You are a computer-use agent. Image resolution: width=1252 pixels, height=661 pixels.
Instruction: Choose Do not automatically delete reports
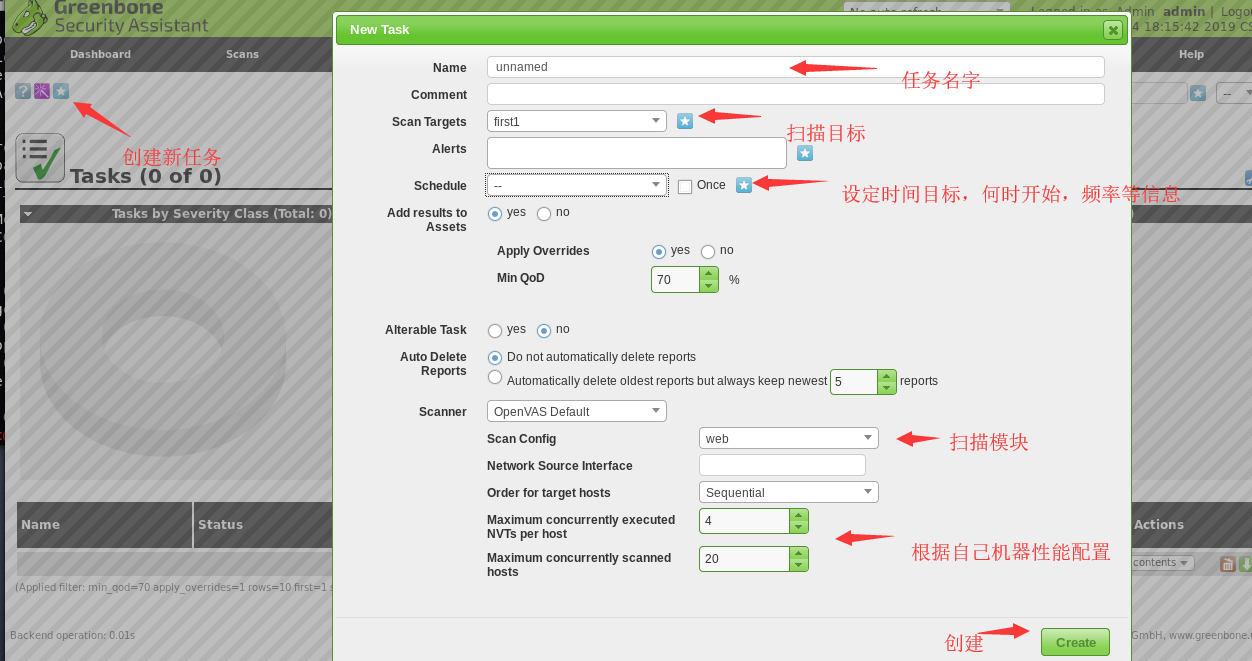(495, 357)
